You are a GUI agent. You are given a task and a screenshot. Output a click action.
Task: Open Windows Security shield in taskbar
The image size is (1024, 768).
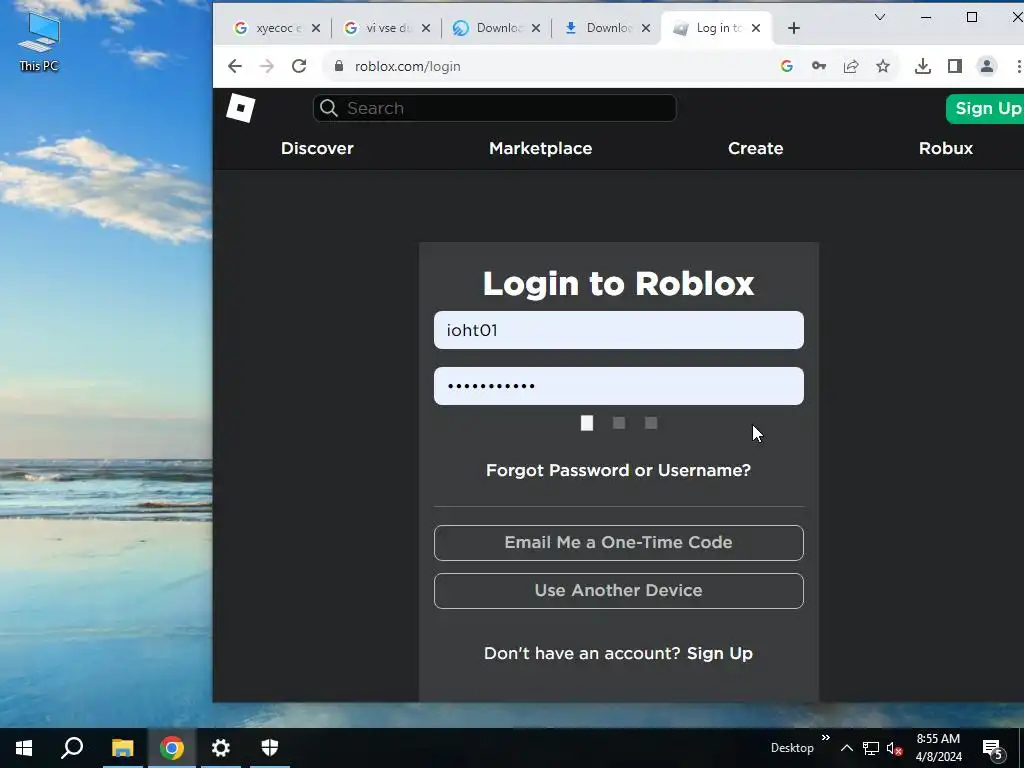tap(270, 748)
